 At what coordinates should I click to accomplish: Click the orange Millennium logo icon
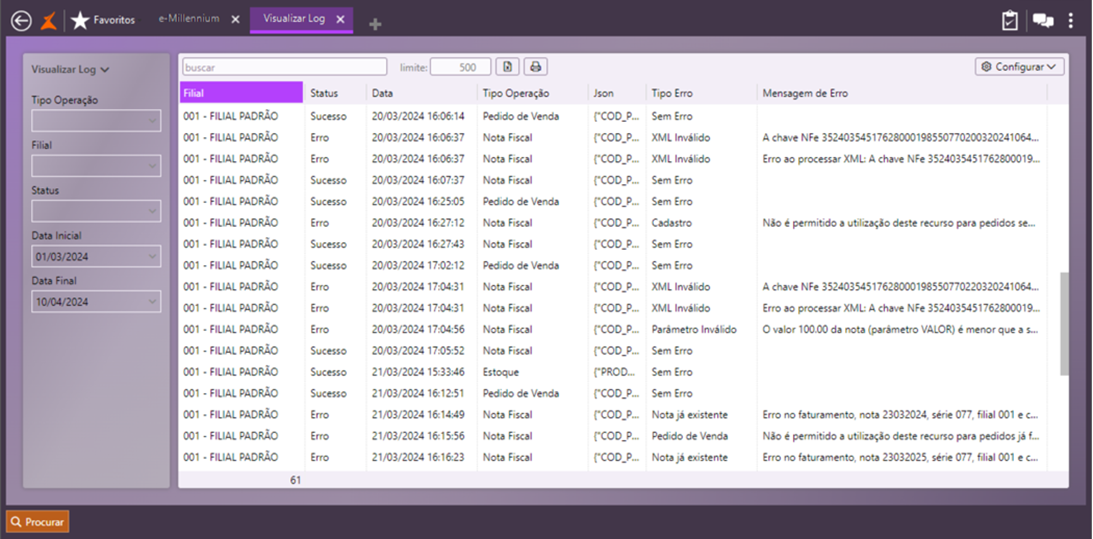pyautogui.click(x=48, y=20)
